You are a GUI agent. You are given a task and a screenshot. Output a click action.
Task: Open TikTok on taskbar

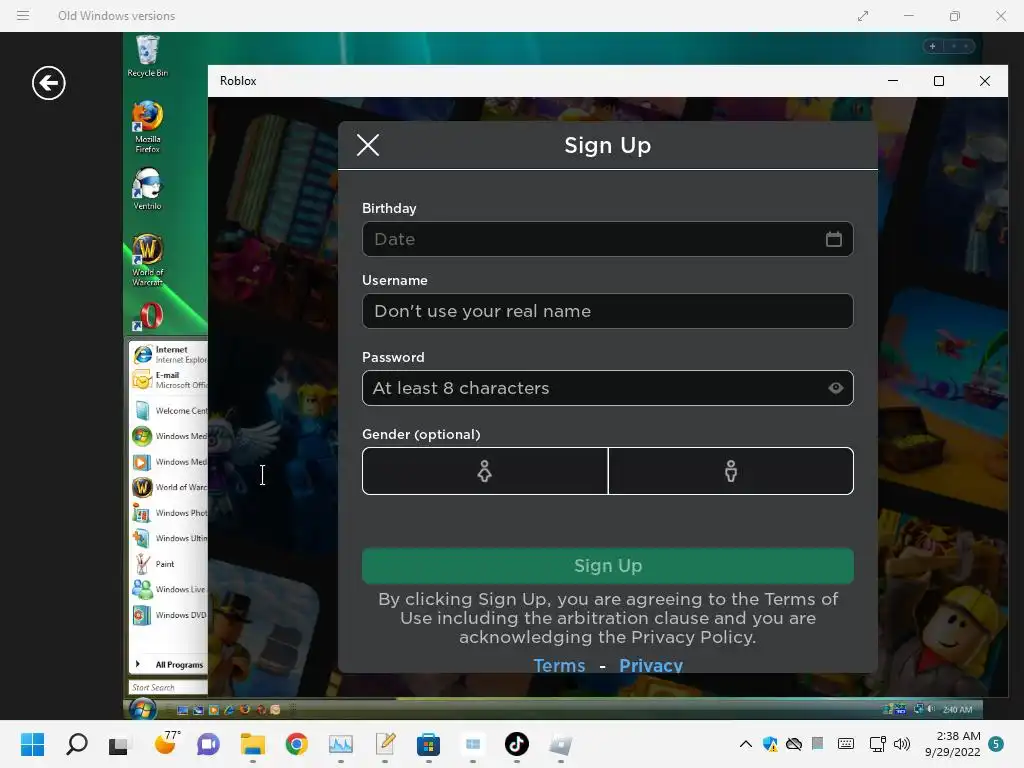(517, 744)
